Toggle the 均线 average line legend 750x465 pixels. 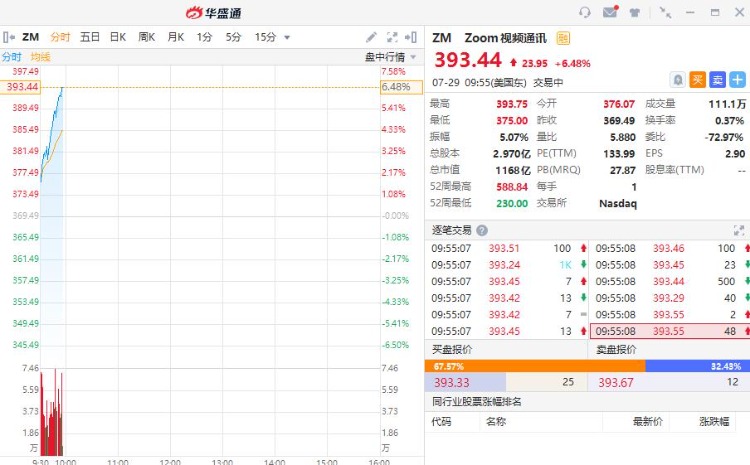41,57
